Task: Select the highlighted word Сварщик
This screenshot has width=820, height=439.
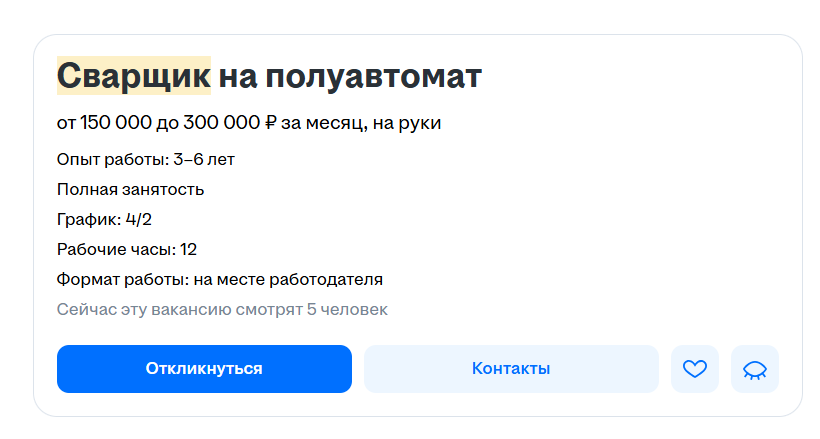Action: (134, 76)
